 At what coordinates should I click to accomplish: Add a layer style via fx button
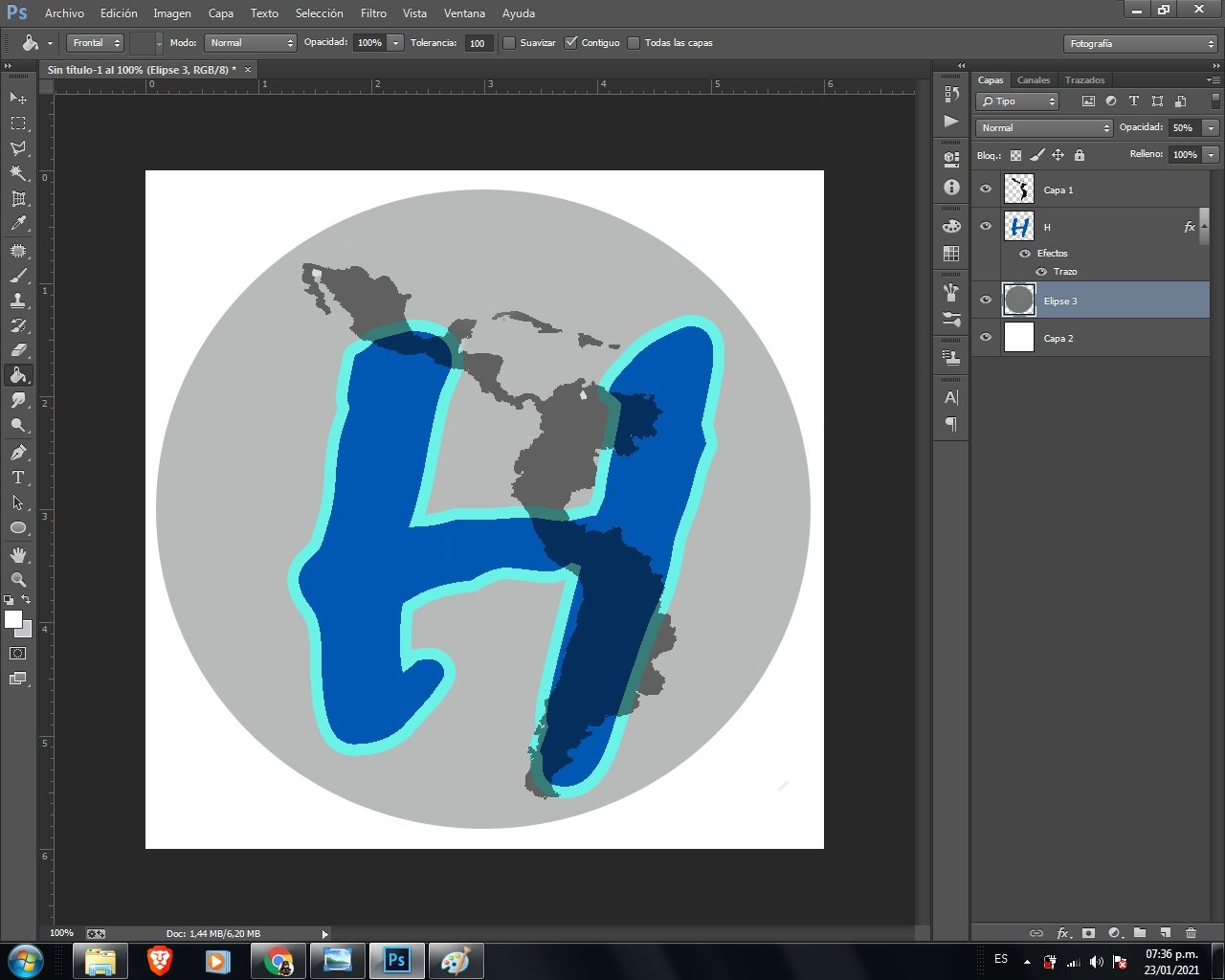tap(1062, 933)
